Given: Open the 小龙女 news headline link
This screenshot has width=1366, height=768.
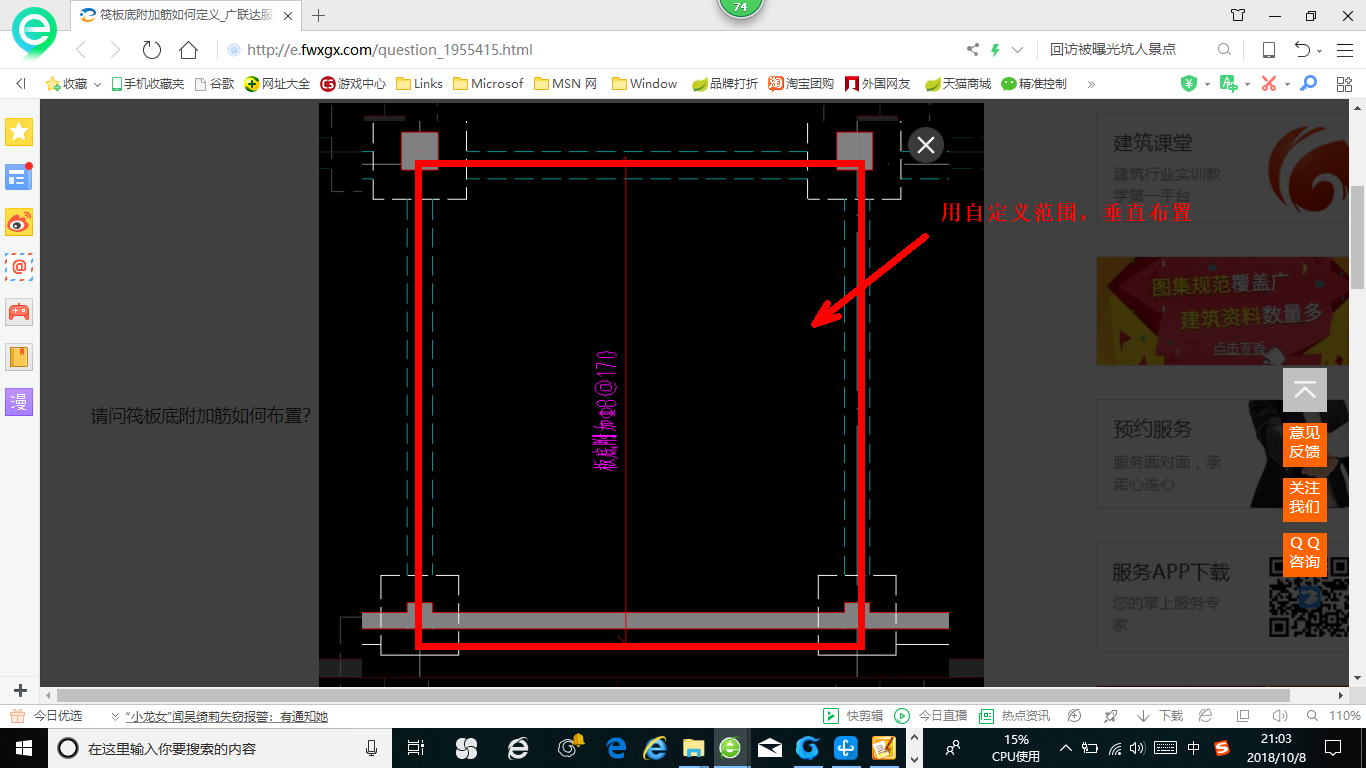Looking at the screenshot, I should point(227,716).
